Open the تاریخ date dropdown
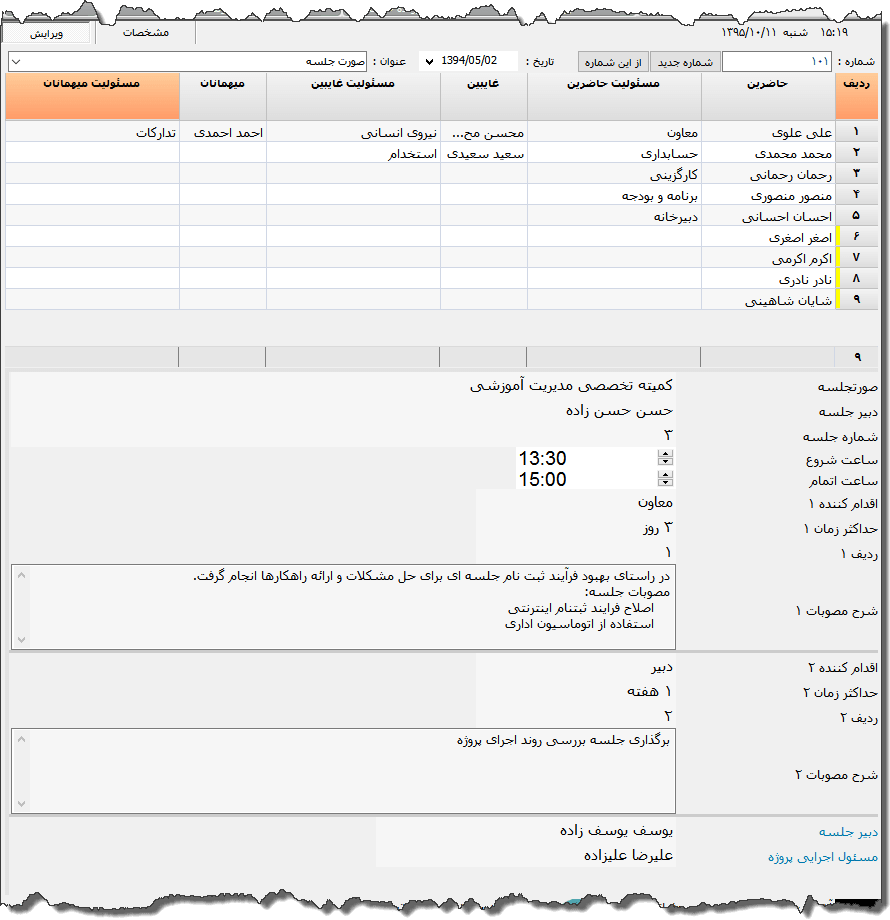The height and width of the screenshot is (920, 890). click(x=430, y=62)
